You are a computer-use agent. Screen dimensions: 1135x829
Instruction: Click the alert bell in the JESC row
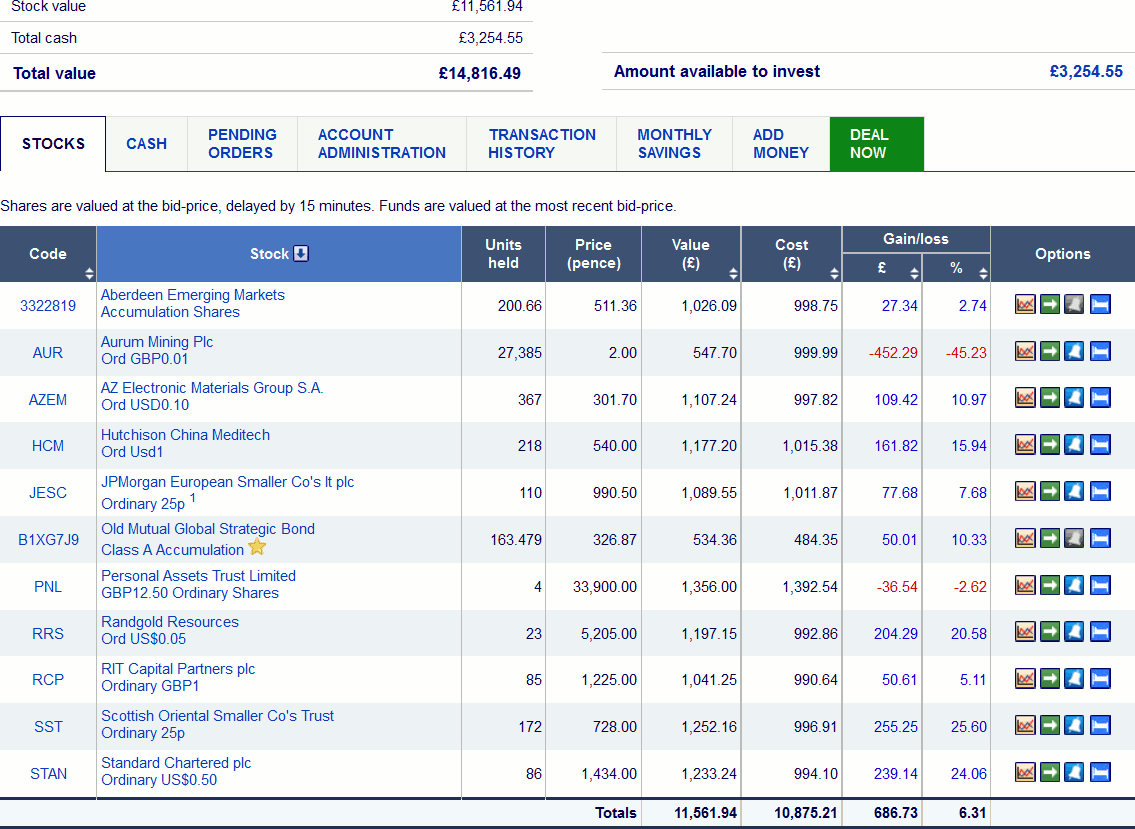[x=1074, y=492]
